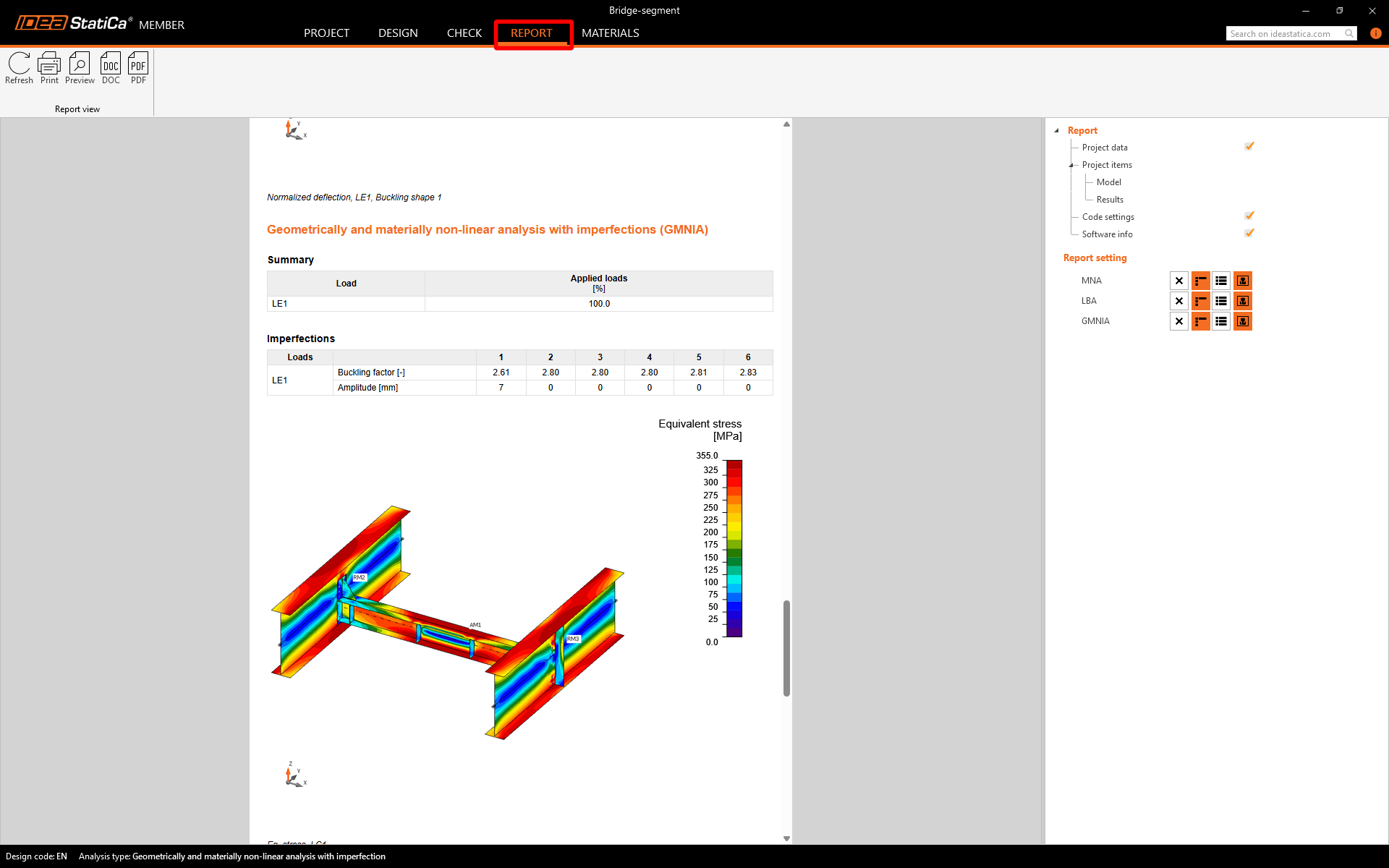Exclude GMNIA with the X icon
Image resolution: width=1389 pixels, height=868 pixels.
1179,321
